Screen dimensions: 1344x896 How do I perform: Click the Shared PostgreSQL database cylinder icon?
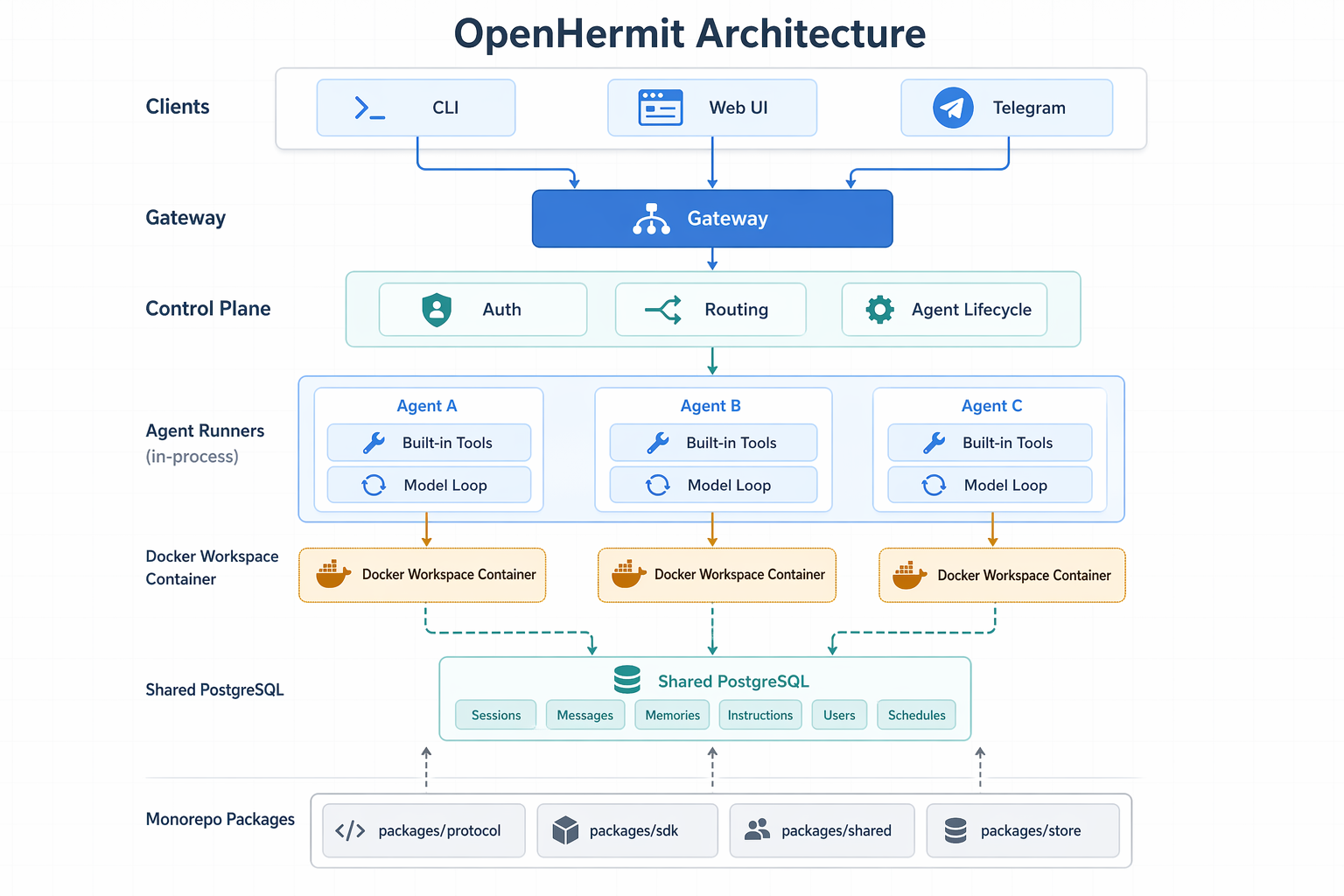(627, 680)
